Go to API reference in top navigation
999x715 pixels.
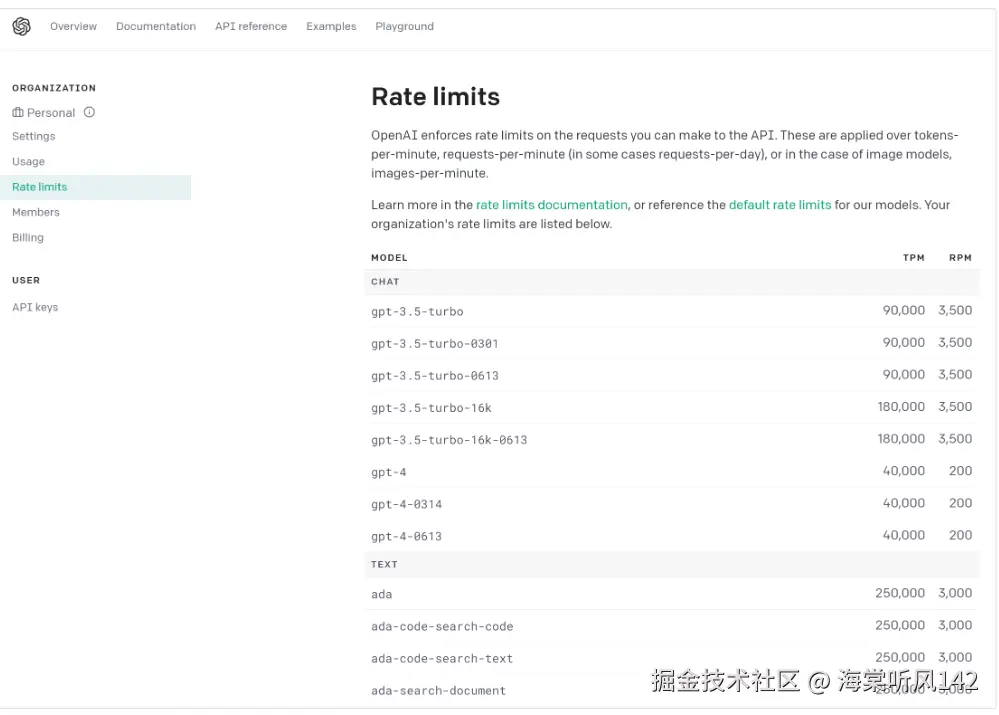click(251, 26)
